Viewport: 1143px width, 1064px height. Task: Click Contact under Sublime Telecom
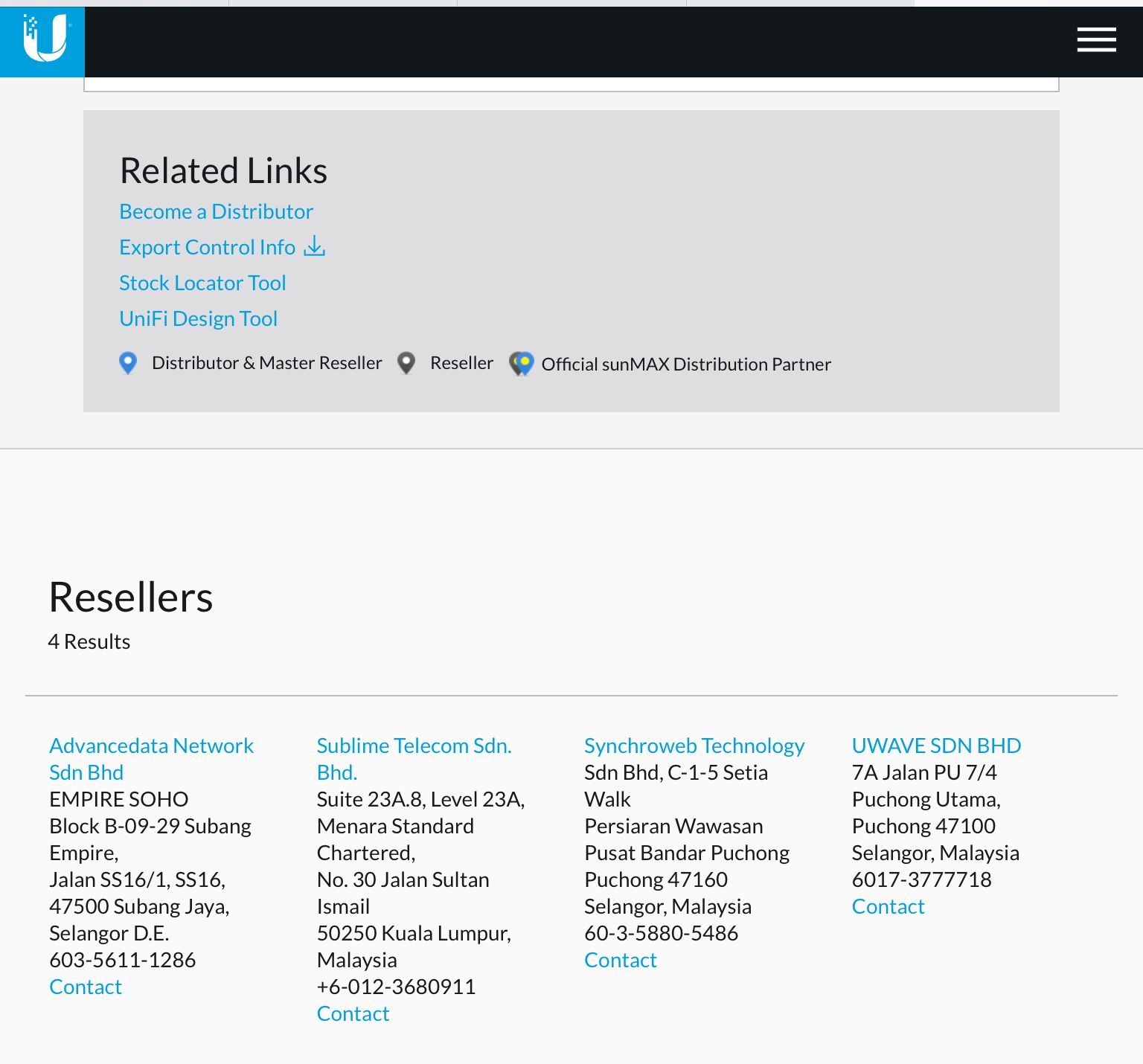pos(353,1013)
